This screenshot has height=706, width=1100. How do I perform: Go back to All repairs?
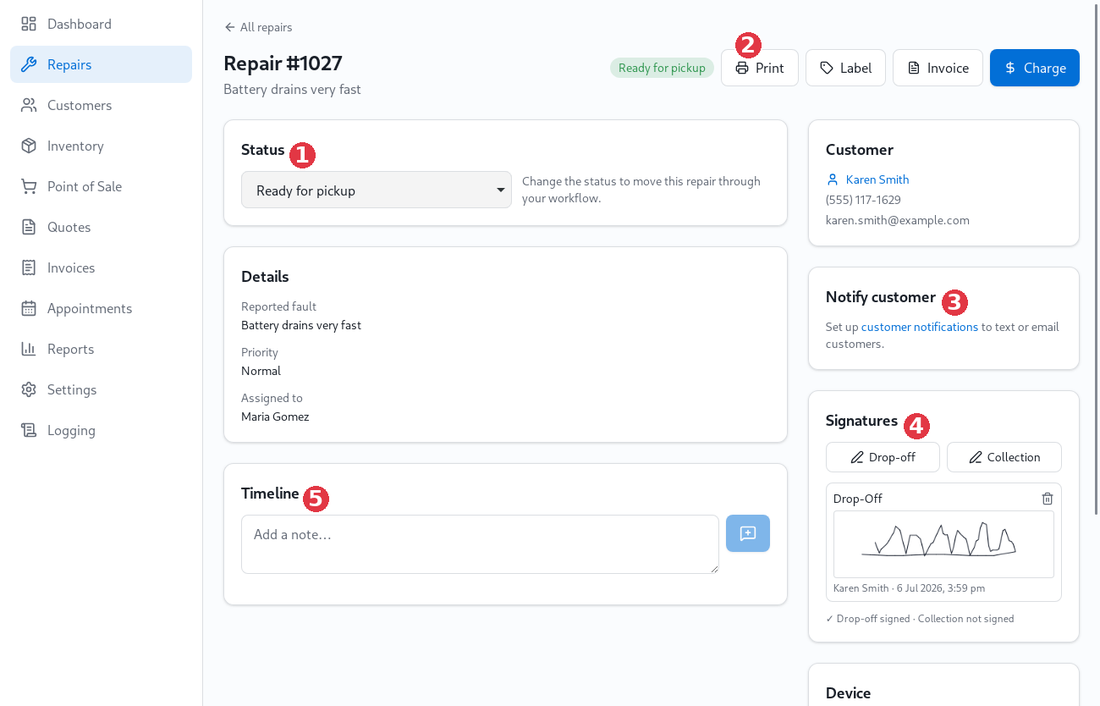pos(258,27)
